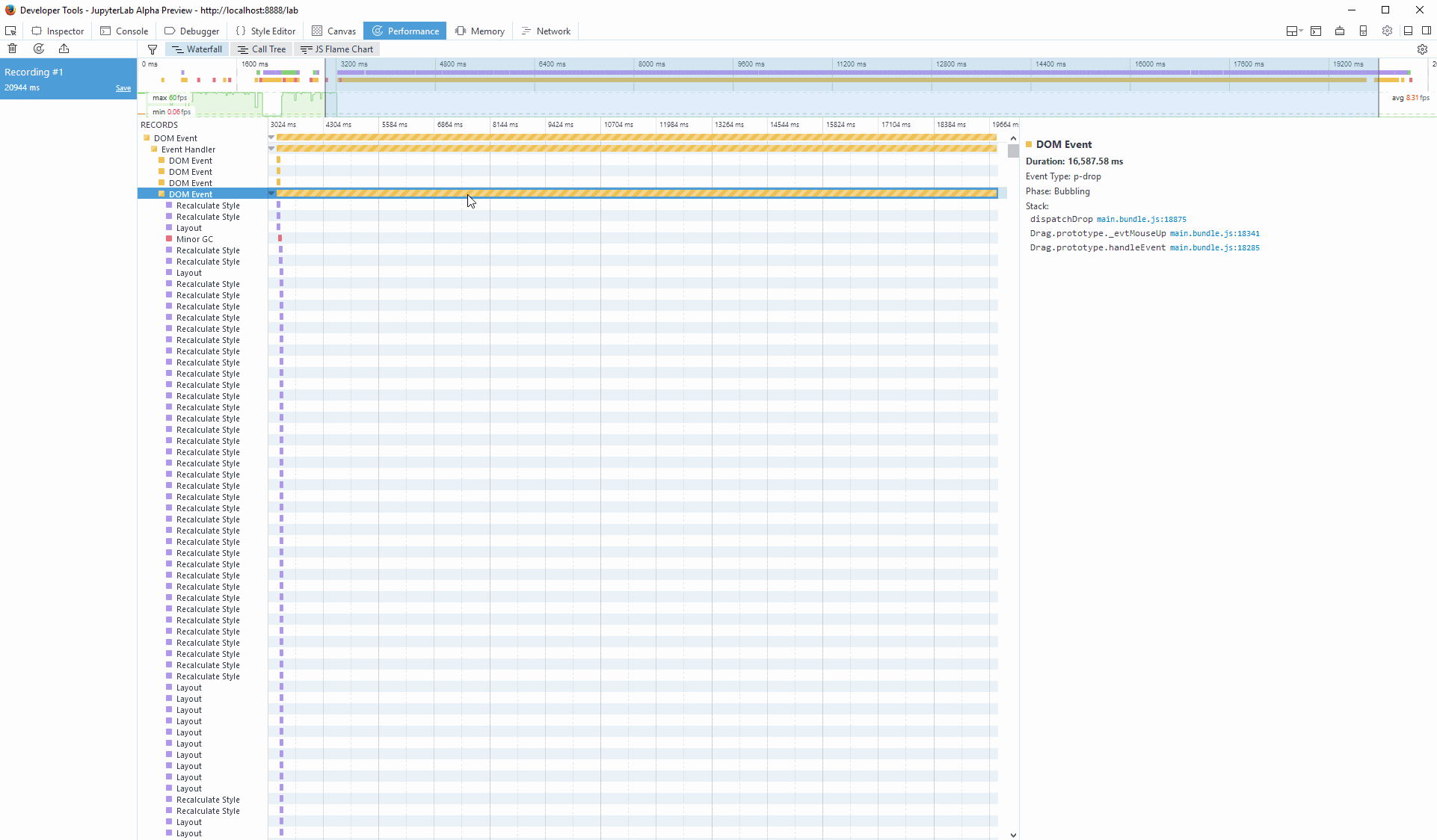Import a recording using the upload icon

64,48
